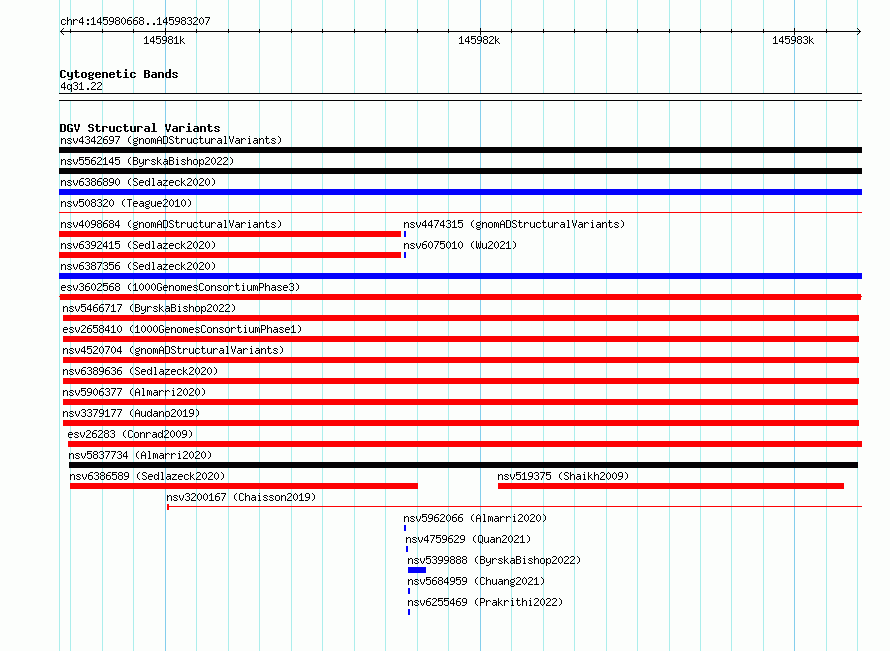
Task: Click the nsv6389636 Sedlazeck2020 label
Action: pos(140,371)
